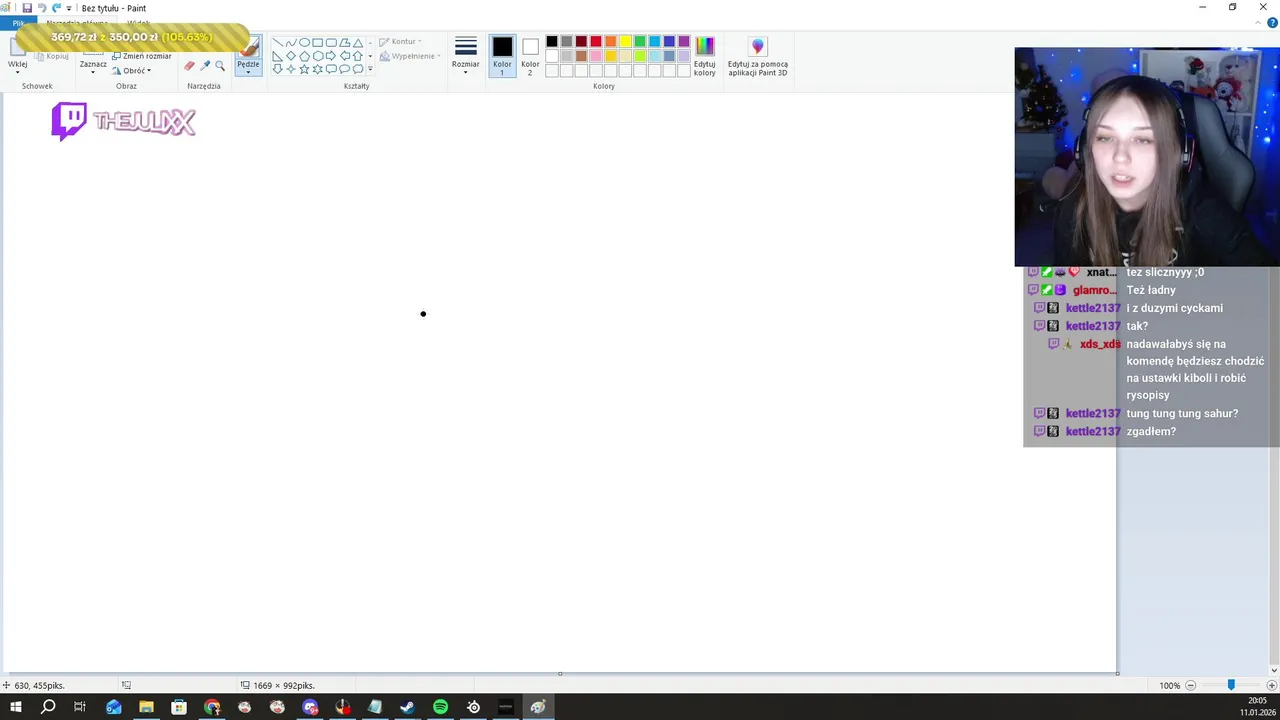This screenshot has width=1280, height=720.
Task: Pick the red color swatch
Action: [x=596, y=41]
